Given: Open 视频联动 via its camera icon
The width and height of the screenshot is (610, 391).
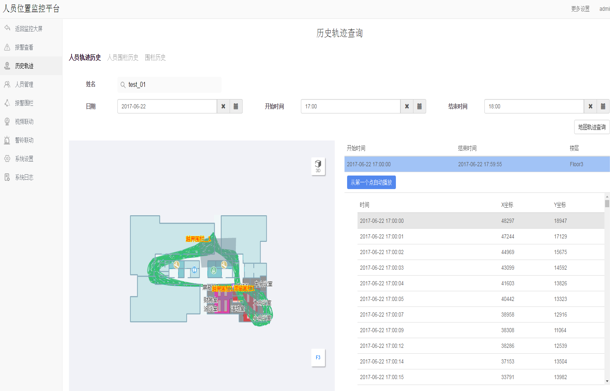Looking at the screenshot, I should 7,121.
